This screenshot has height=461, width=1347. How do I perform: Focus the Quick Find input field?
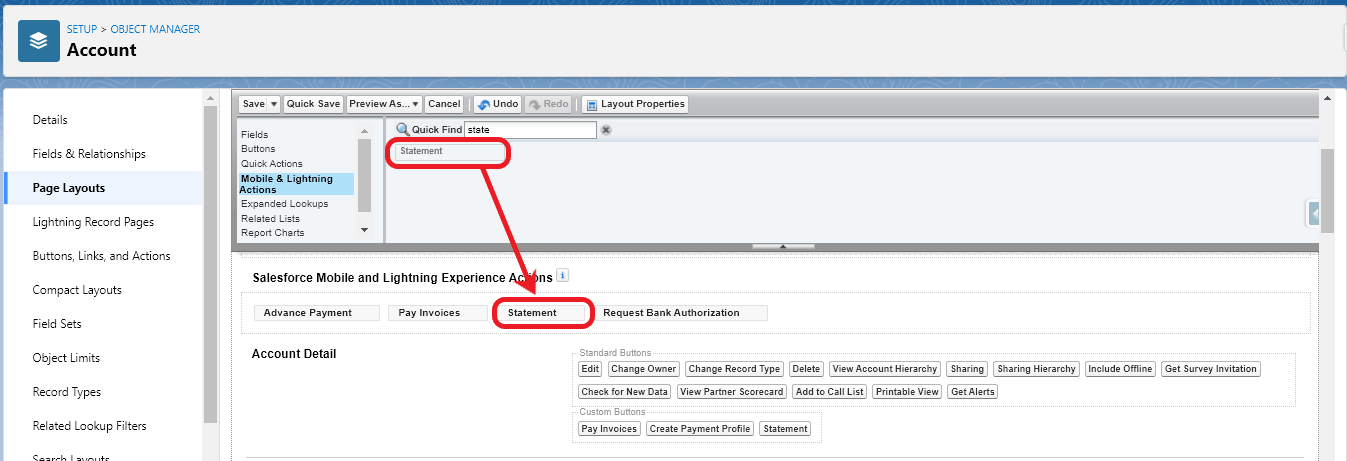click(x=530, y=130)
